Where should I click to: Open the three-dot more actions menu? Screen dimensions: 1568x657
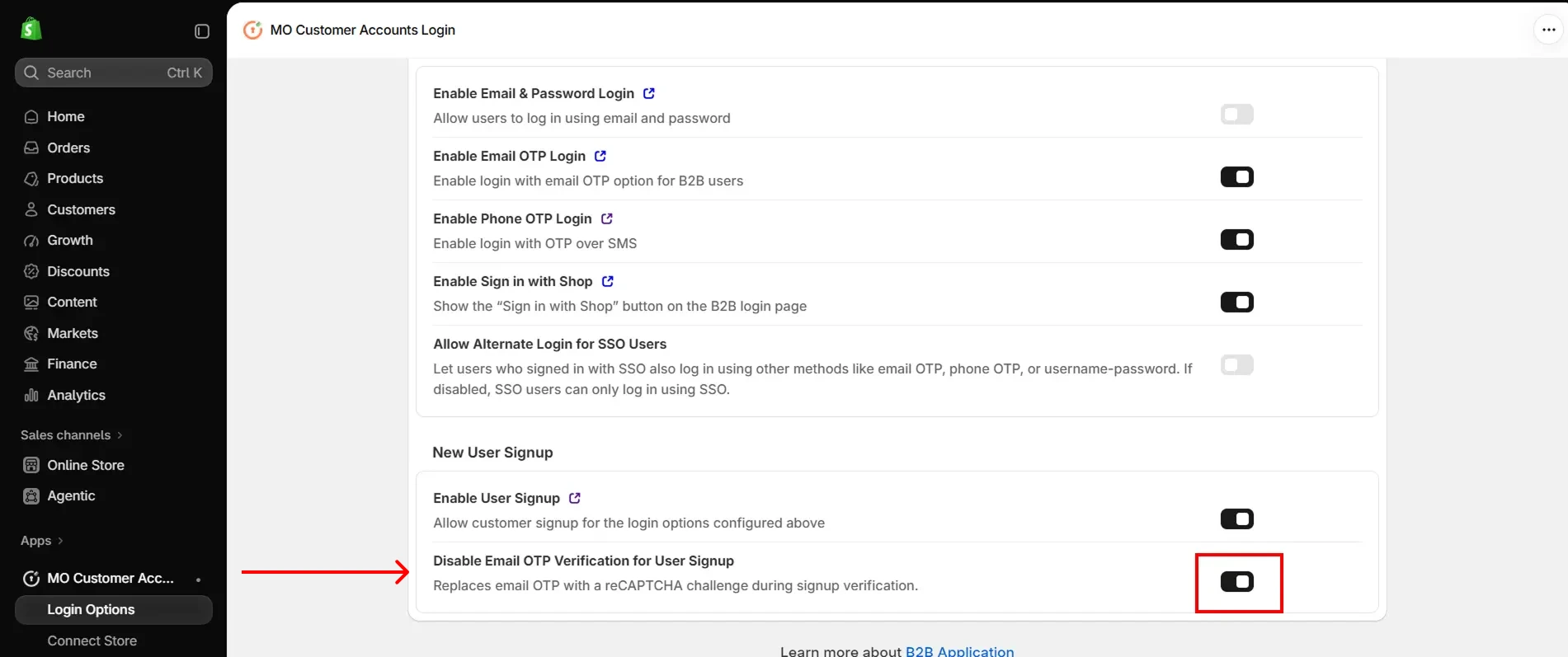coord(1548,30)
